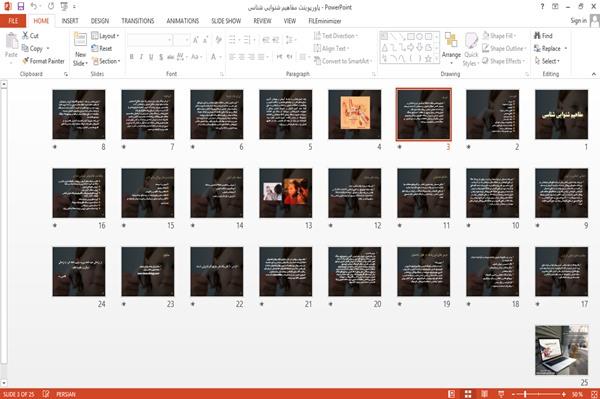Image resolution: width=600 pixels, height=399 pixels.
Task: Open the FILE tab
Action: pyautogui.click(x=13, y=21)
